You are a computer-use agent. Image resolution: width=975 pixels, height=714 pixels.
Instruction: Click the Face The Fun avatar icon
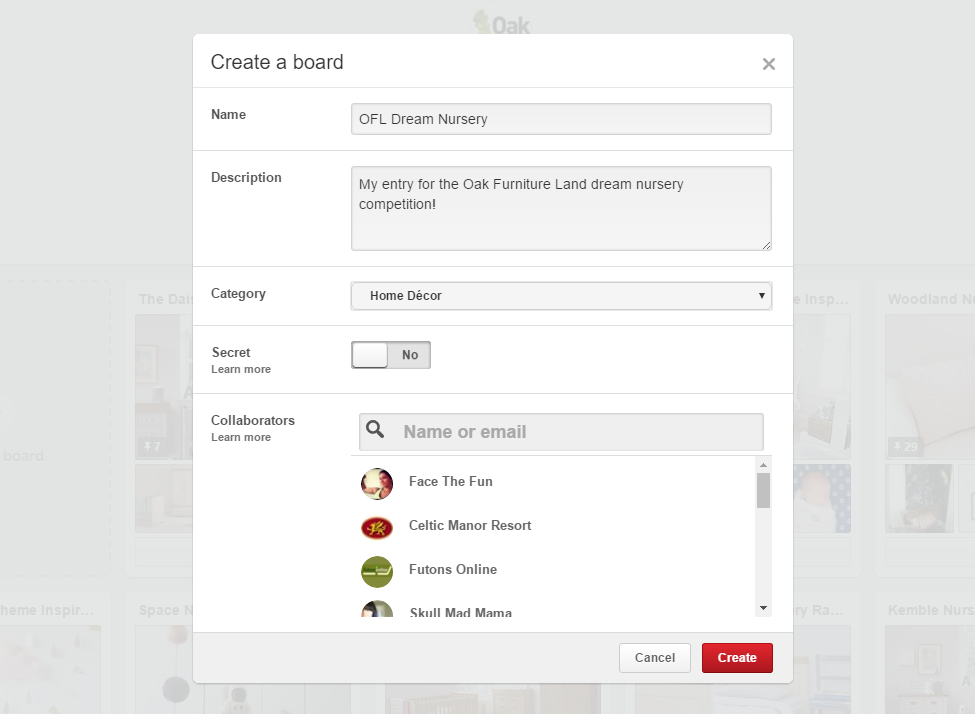click(x=377, y=483)
